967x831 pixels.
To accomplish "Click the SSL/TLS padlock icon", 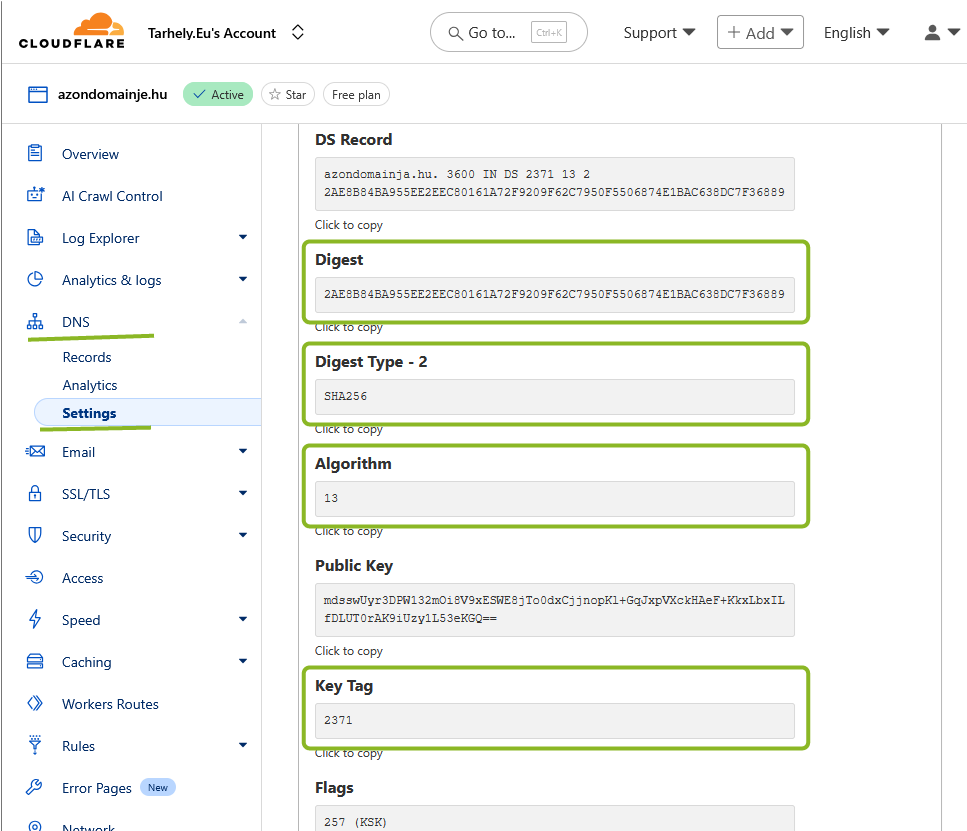I will click(36, 494).
